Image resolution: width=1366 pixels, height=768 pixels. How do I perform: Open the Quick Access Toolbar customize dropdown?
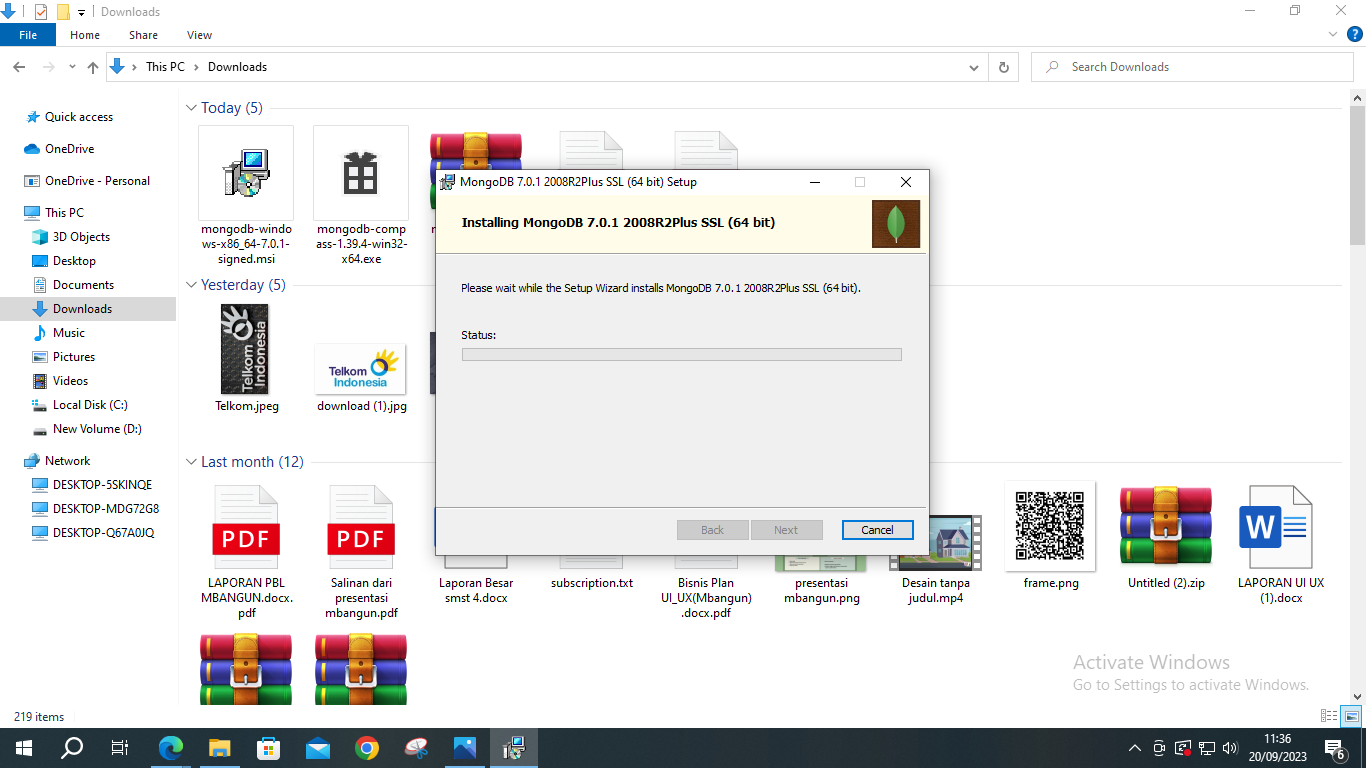(x=81, y=12)
